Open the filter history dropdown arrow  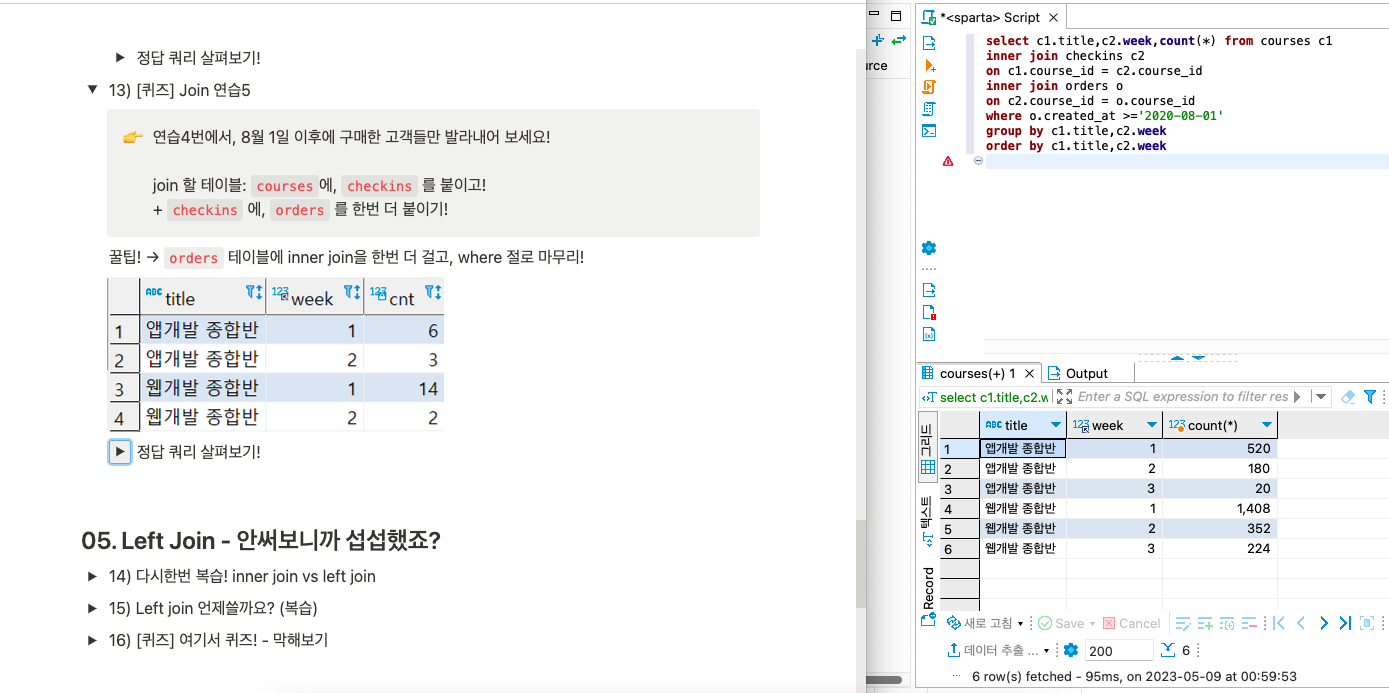[1321, 397]
